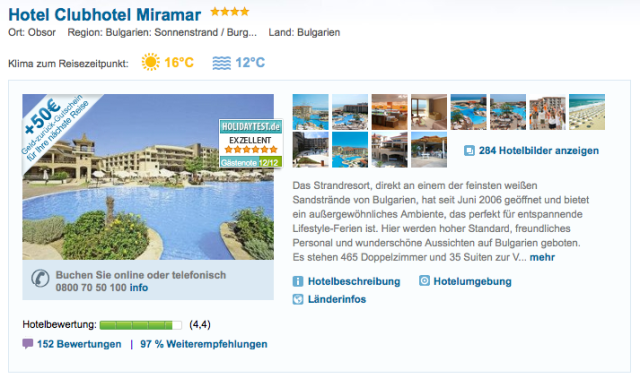Image resolution: width=640 pixels, height=387 pixels.
Task: Click the '16°C' air temperature value
Action: tap(179, 62)
